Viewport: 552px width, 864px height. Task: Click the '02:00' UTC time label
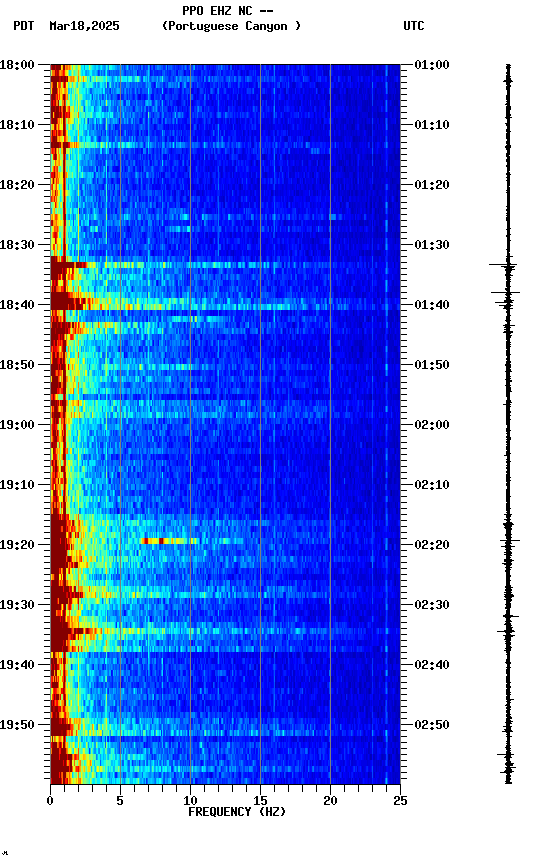point(432,425)
